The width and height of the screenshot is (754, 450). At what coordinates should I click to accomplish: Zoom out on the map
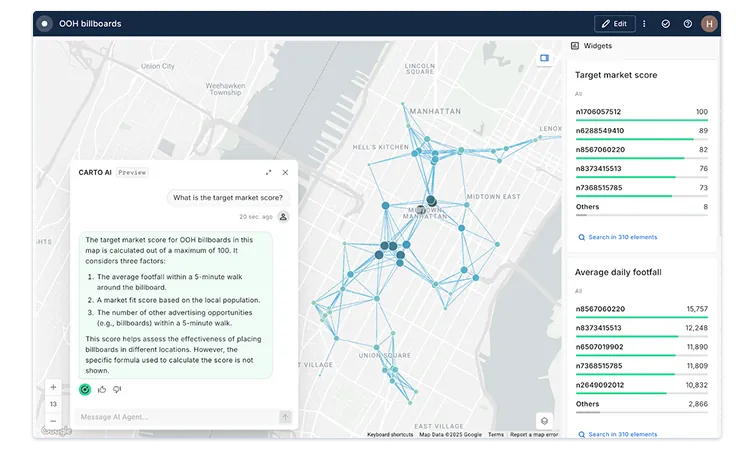coord(53,421)
